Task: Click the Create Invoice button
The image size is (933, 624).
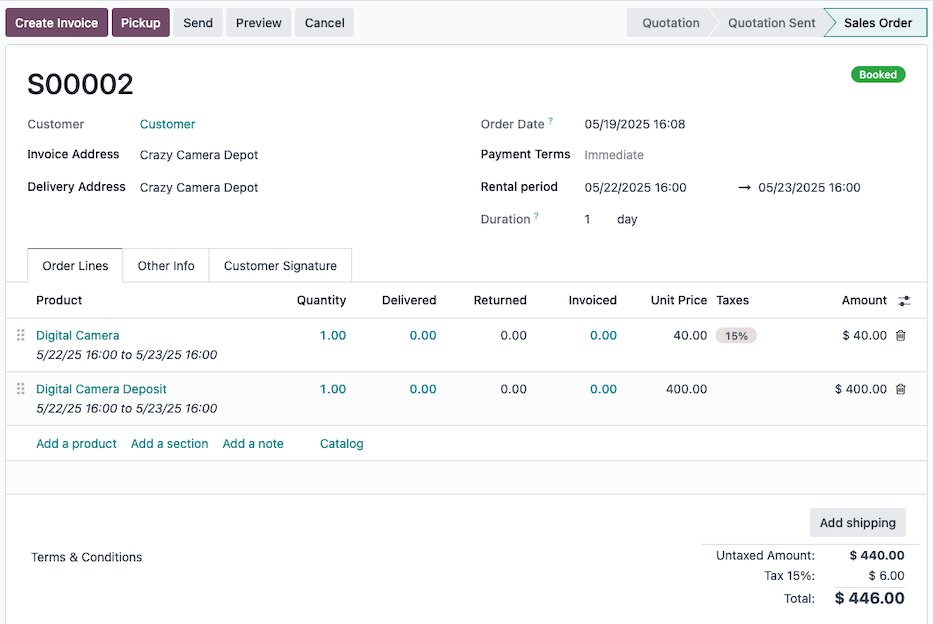Action: coord(56,23)
